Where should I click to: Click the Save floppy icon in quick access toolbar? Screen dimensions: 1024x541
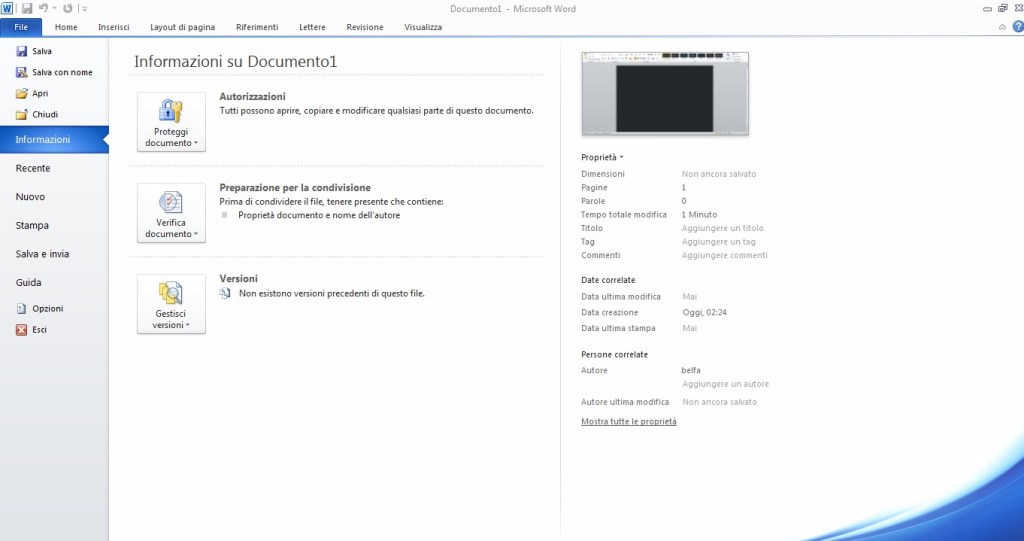(x=27, y=8)
